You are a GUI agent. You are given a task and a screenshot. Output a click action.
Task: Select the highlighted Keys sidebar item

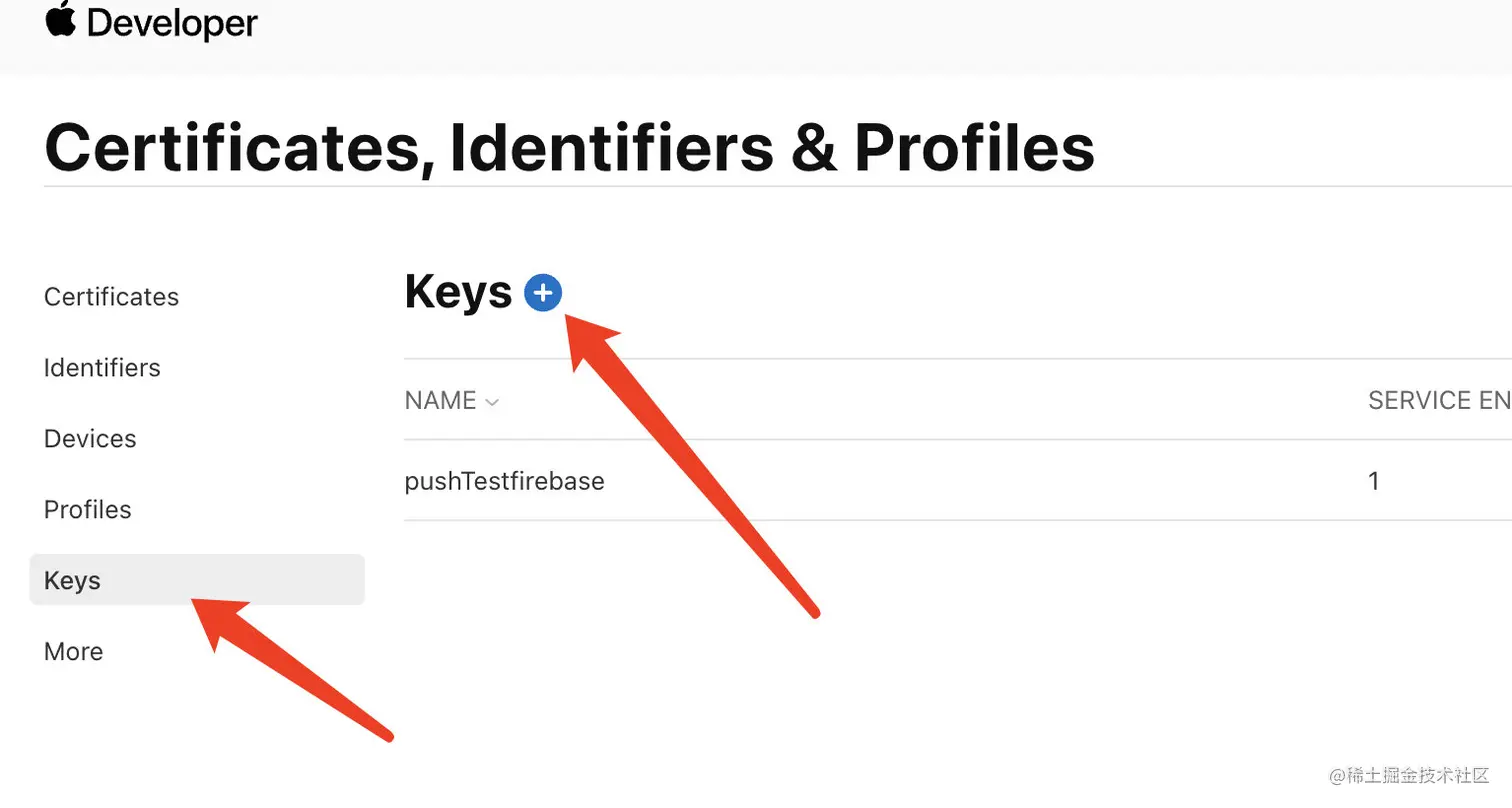pyautogui.click(x=73, y=581)
